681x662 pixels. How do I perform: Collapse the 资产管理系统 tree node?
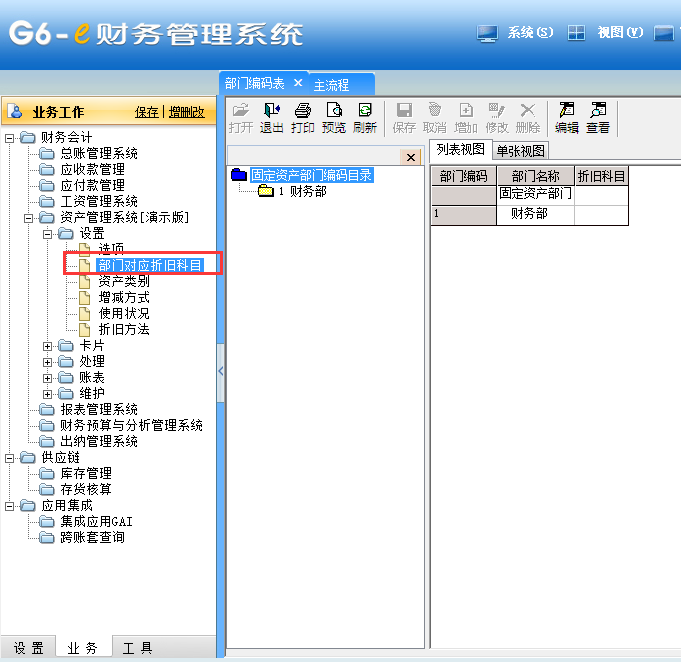[x=29, y=217]
